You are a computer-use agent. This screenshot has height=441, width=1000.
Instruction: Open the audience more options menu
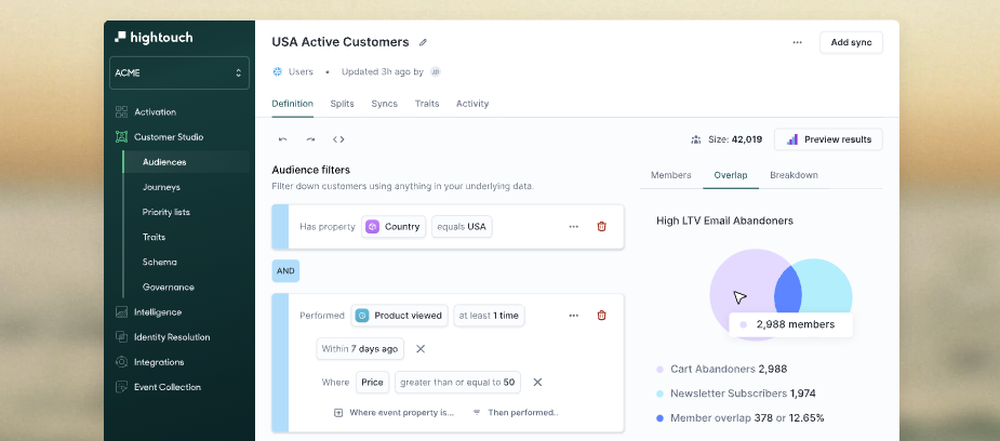coord(797,43)
